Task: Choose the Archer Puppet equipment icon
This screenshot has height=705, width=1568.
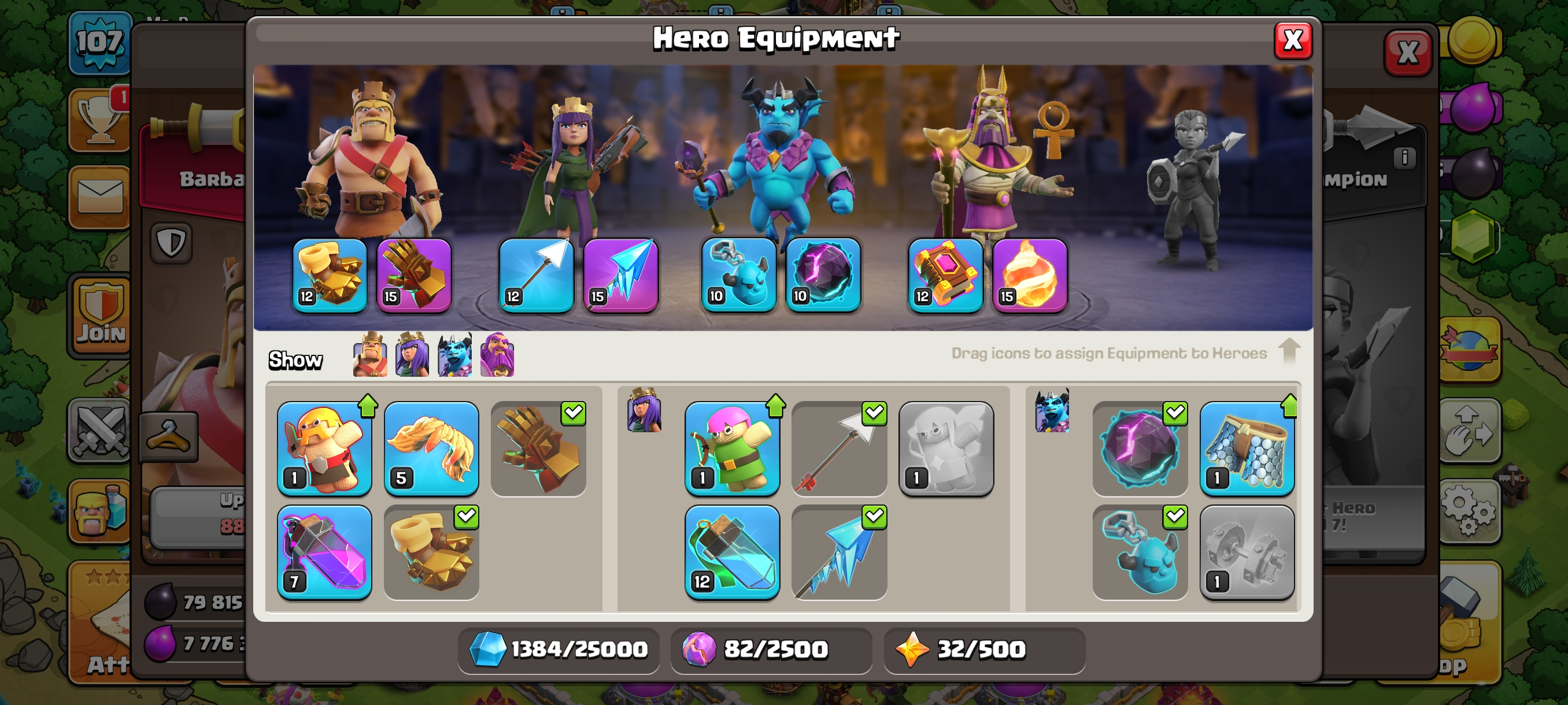Action: pyautogui.click(x=731, y=448)
